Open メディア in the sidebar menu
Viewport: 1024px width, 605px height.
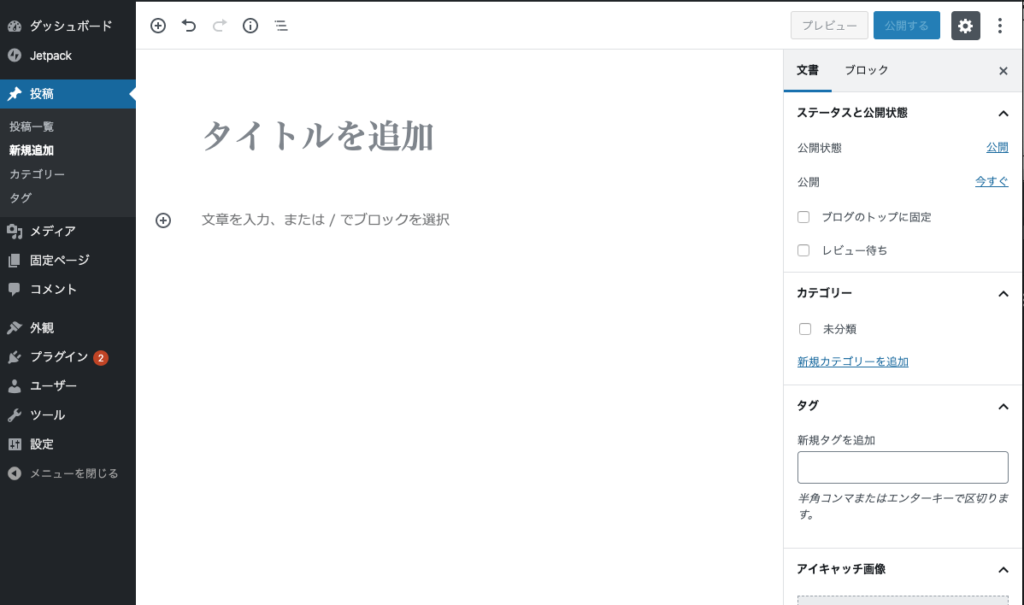(x=52, y=231)
